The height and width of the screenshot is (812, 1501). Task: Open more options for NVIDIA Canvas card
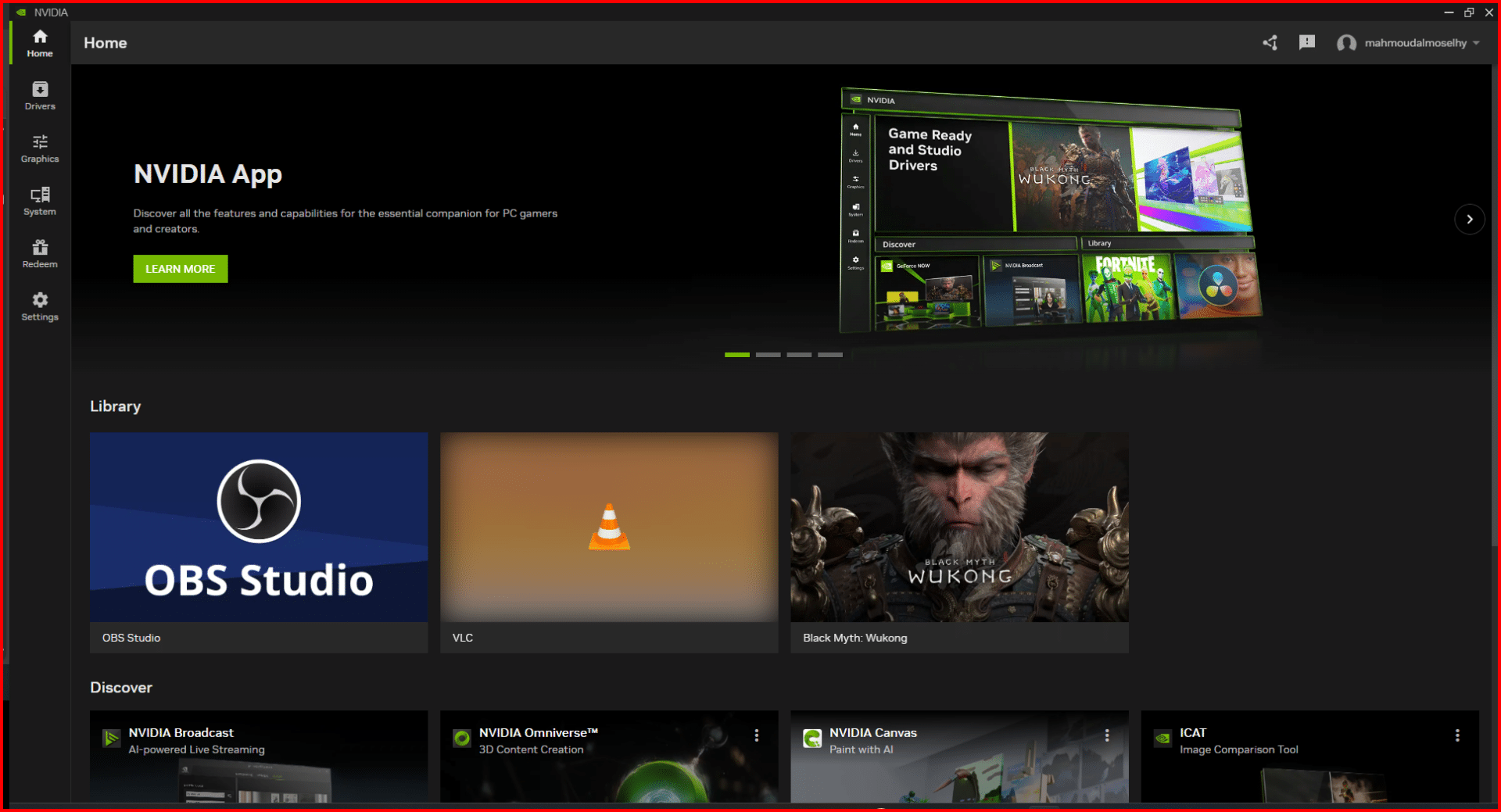pyautogui.click(x=1107, y=735)
